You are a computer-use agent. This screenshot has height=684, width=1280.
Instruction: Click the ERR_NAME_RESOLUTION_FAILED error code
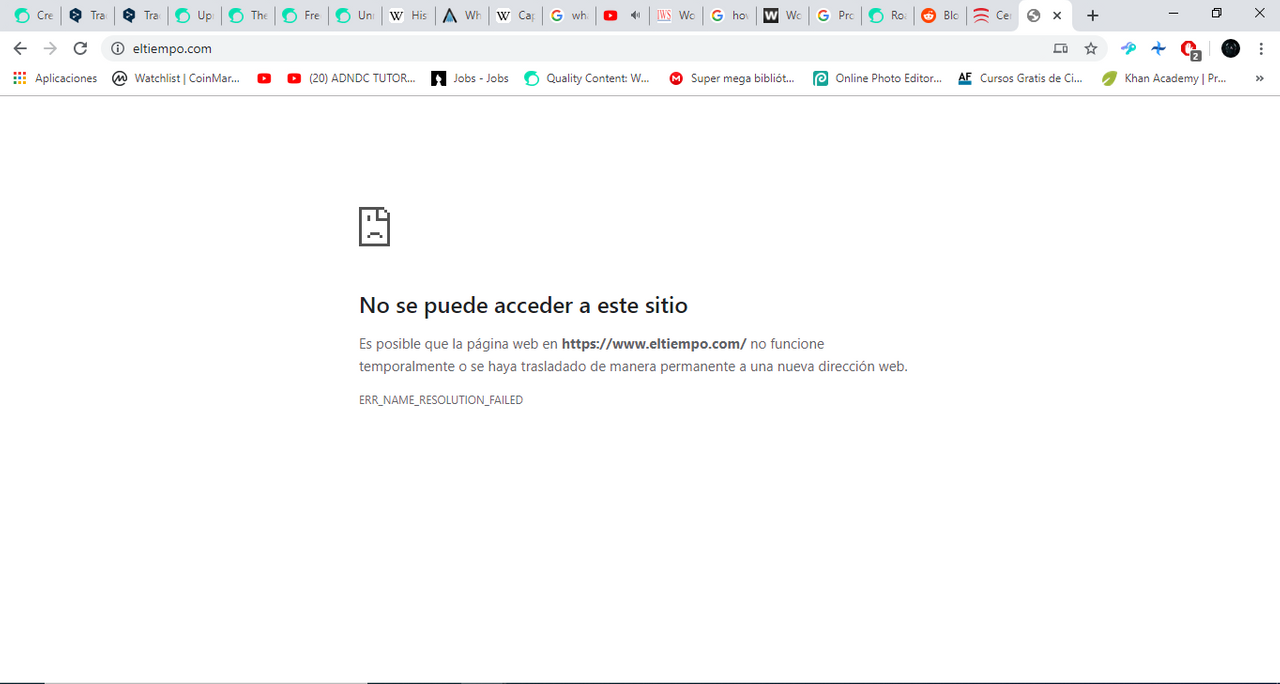click(441, 400)
